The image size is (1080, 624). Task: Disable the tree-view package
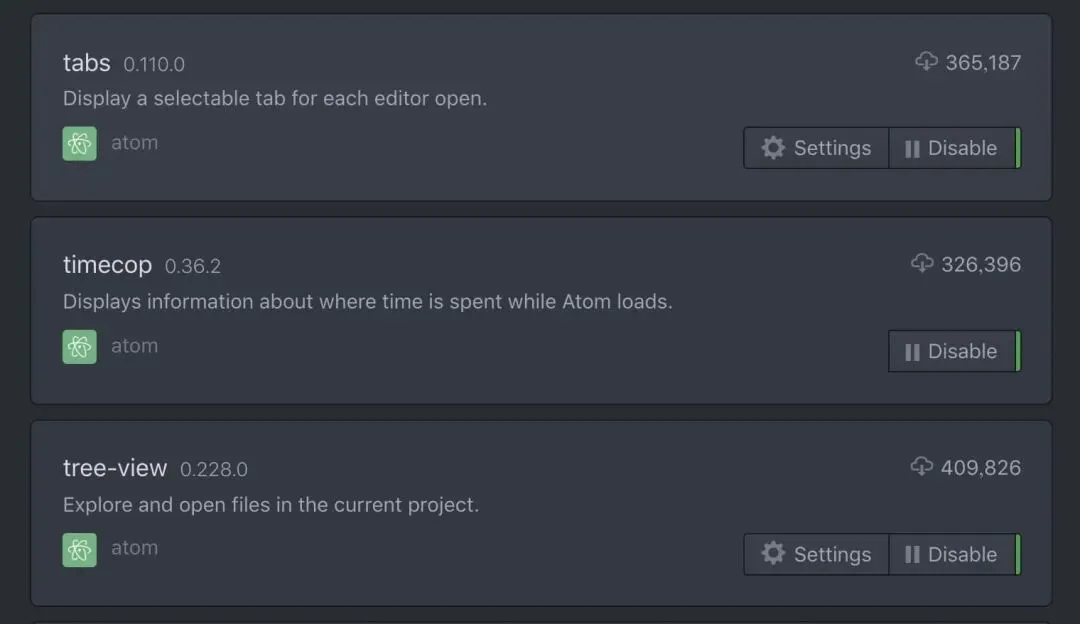[x=952, y=554]
